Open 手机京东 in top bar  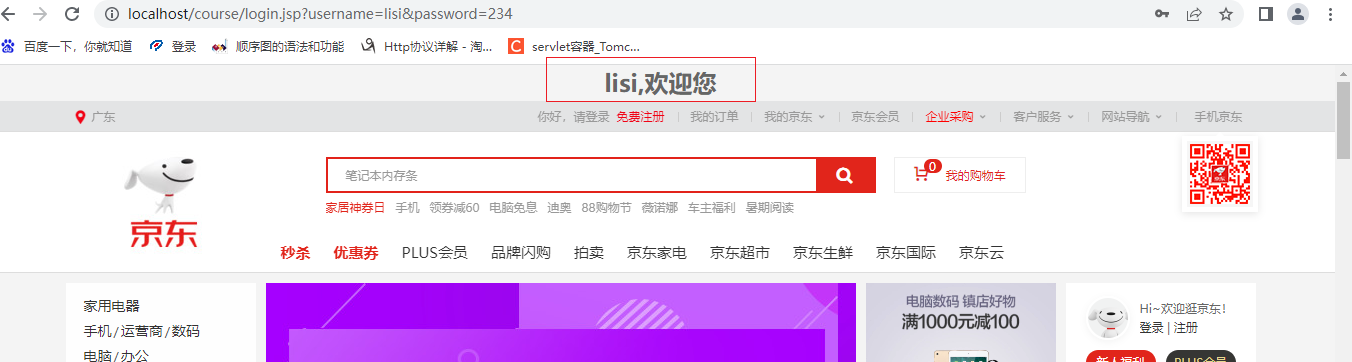[1218, 117]
